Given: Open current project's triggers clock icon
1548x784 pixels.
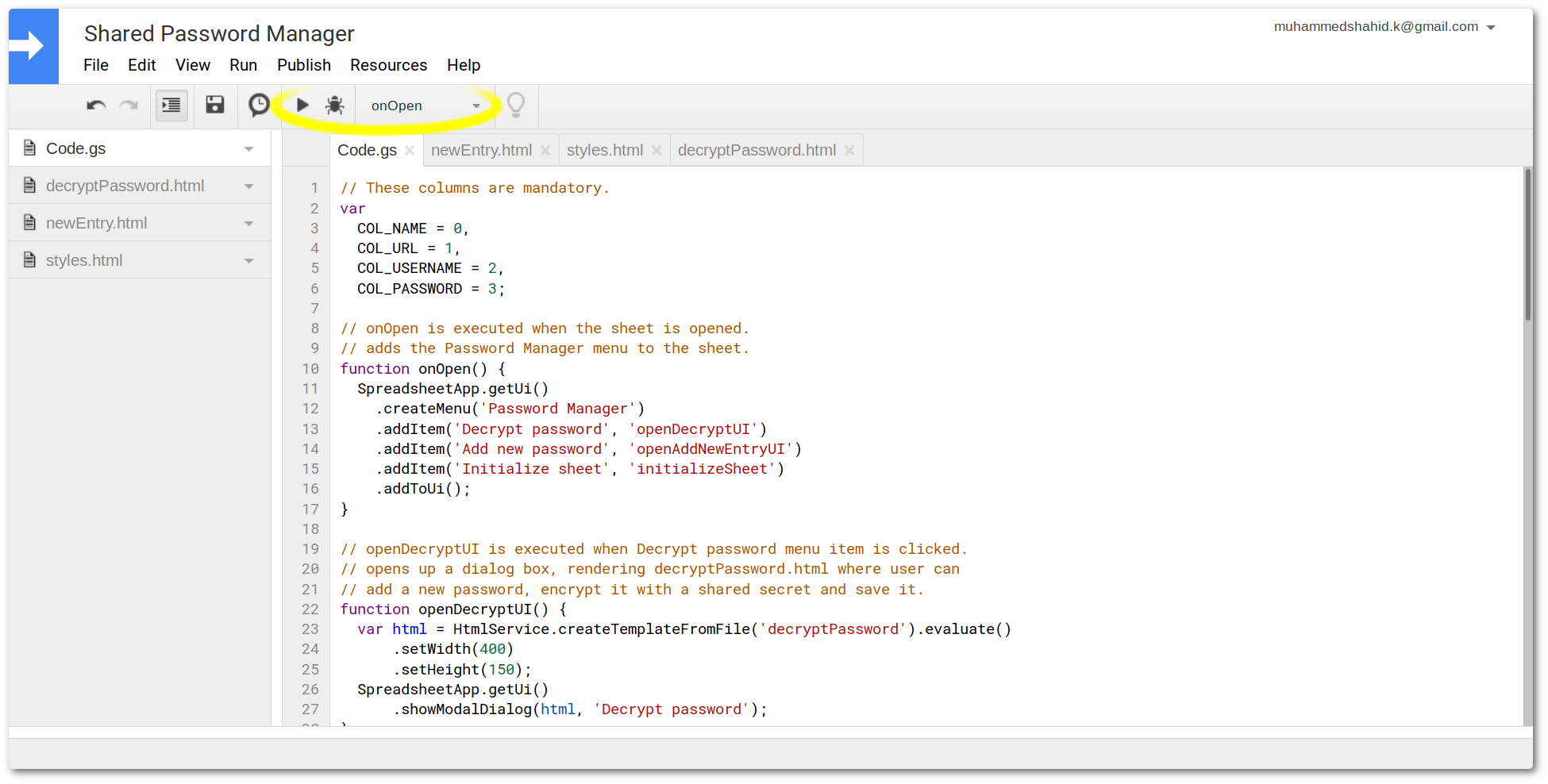Looking at the screenshot, I should coord(259,105).
